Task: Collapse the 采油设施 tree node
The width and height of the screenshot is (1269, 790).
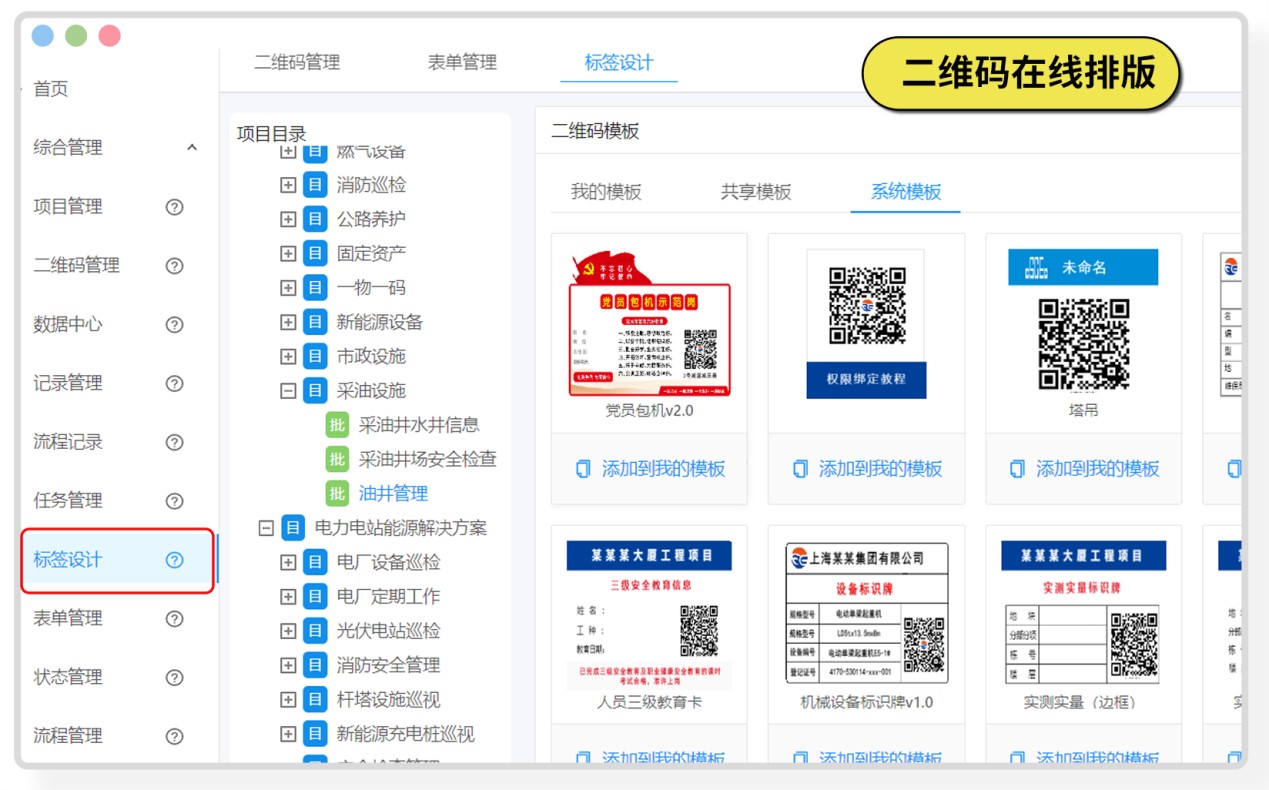Action: coord(288,391)
